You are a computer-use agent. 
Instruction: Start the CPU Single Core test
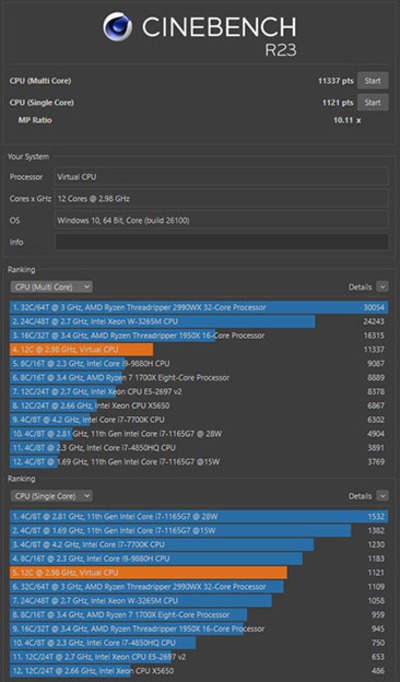[373, 103]
